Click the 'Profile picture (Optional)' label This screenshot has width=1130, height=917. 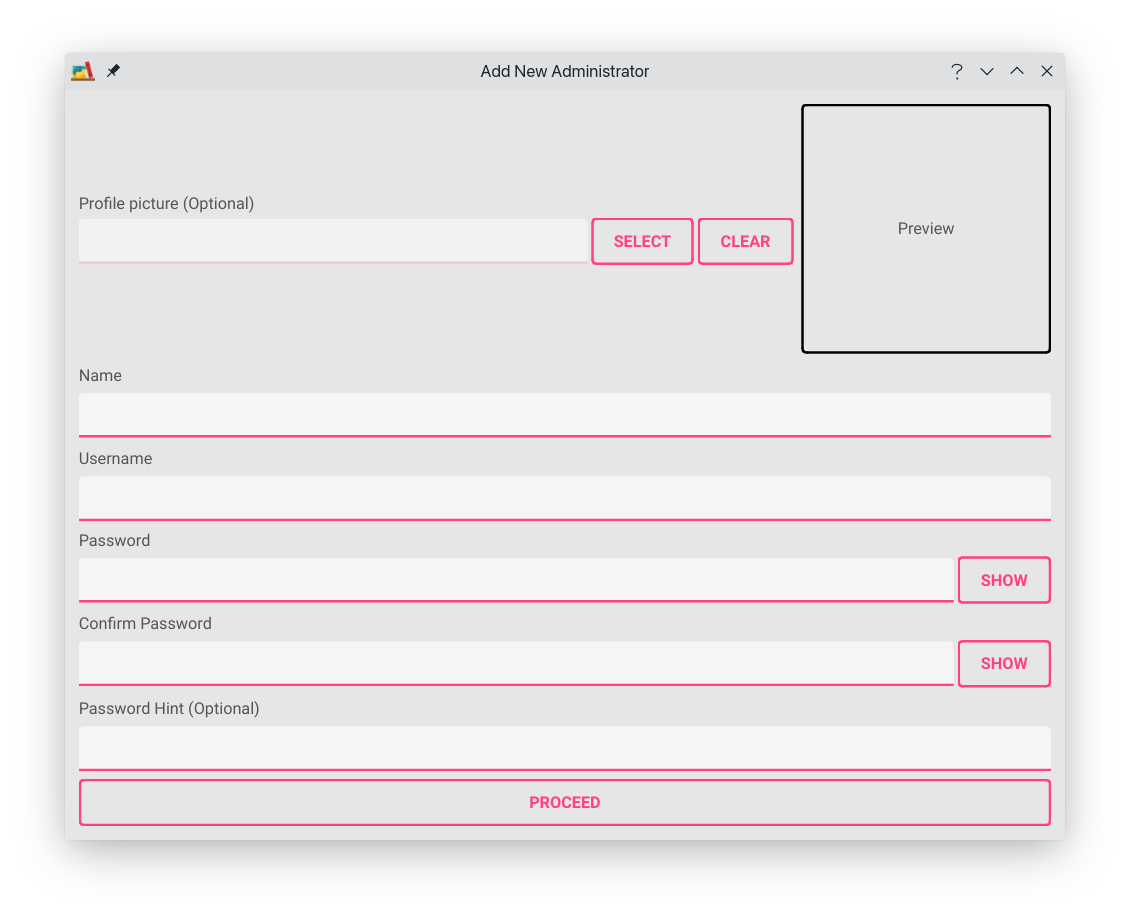click(166, 203)
